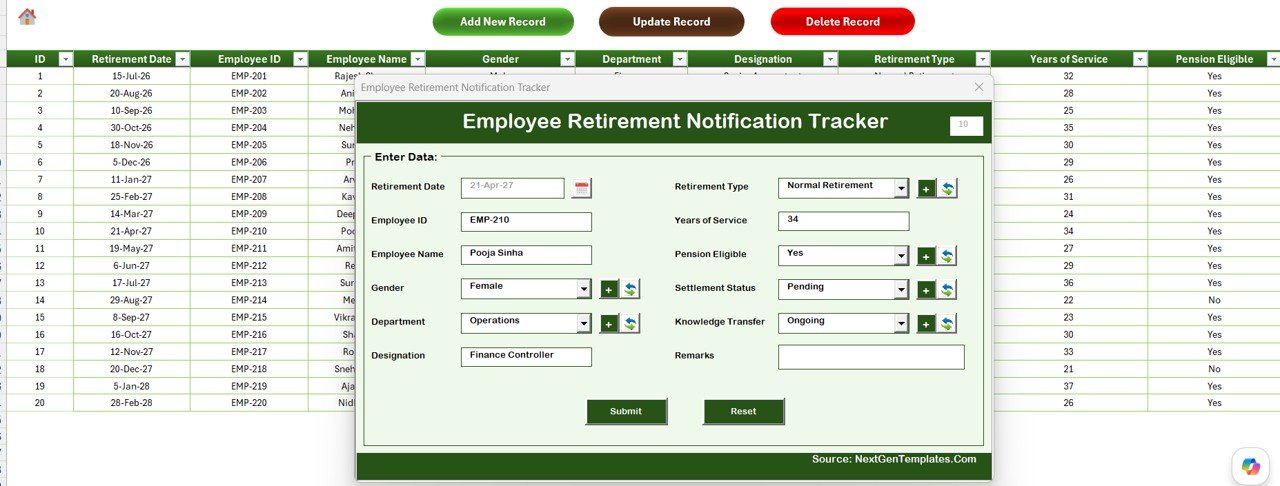
Task: Open the Retirement Date column filter arrow
Action: (x=182, y=59)
